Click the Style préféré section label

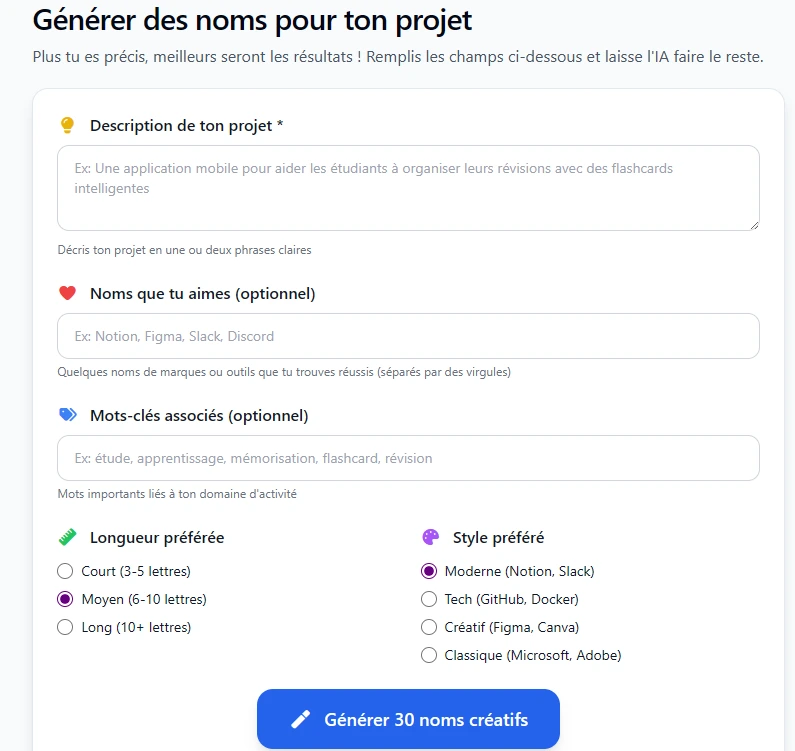[498, 537]
